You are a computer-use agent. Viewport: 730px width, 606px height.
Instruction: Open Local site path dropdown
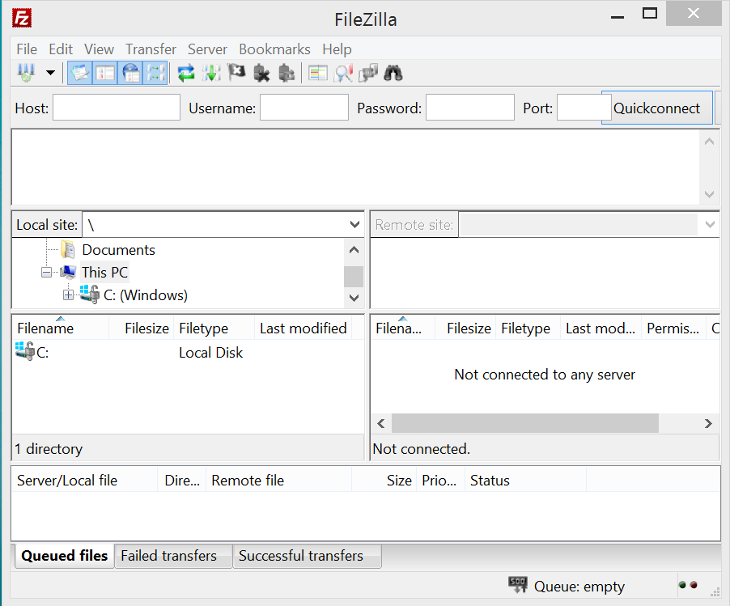point(354,225)
